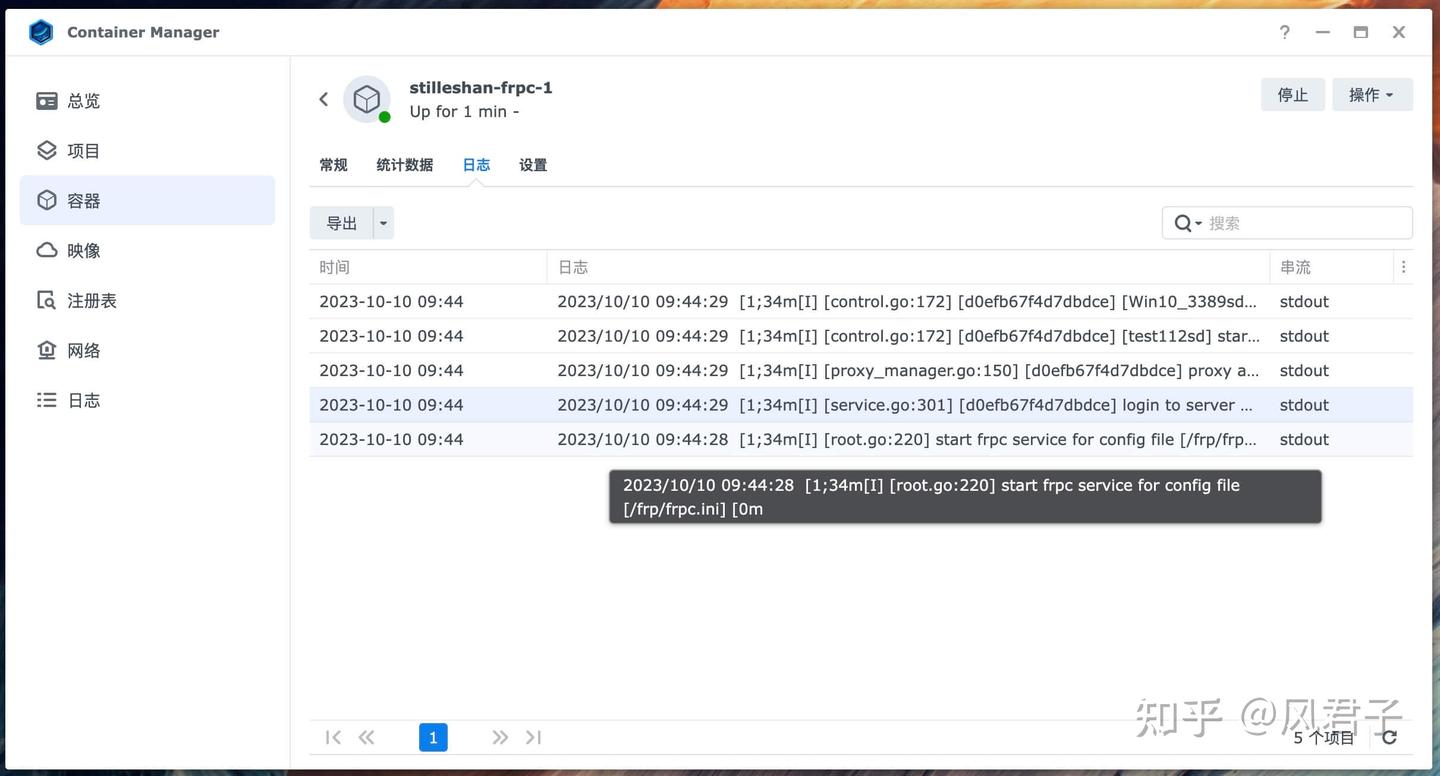Select the service.go:301 login to server row
This screenshot has width=1440, height=776.
[861, 405]
